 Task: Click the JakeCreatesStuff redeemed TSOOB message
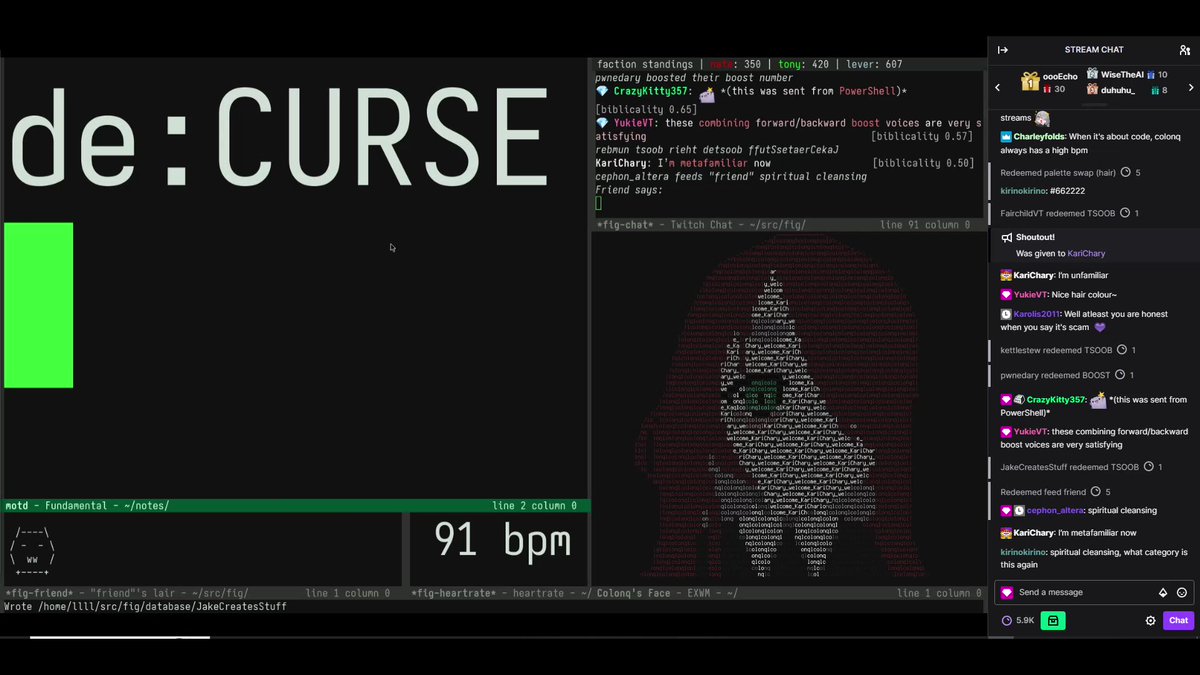click(x=1081, y=467)
